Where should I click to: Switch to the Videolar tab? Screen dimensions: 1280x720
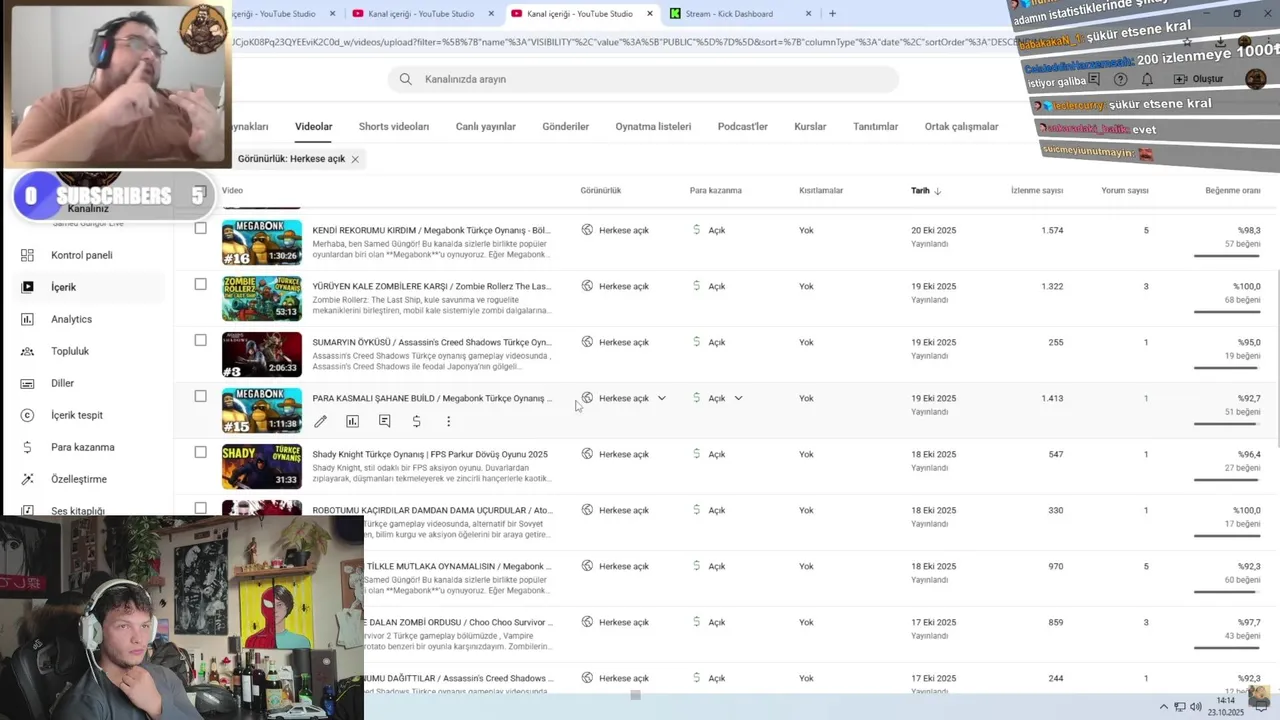pyautogui.click(x=313, y=127)
